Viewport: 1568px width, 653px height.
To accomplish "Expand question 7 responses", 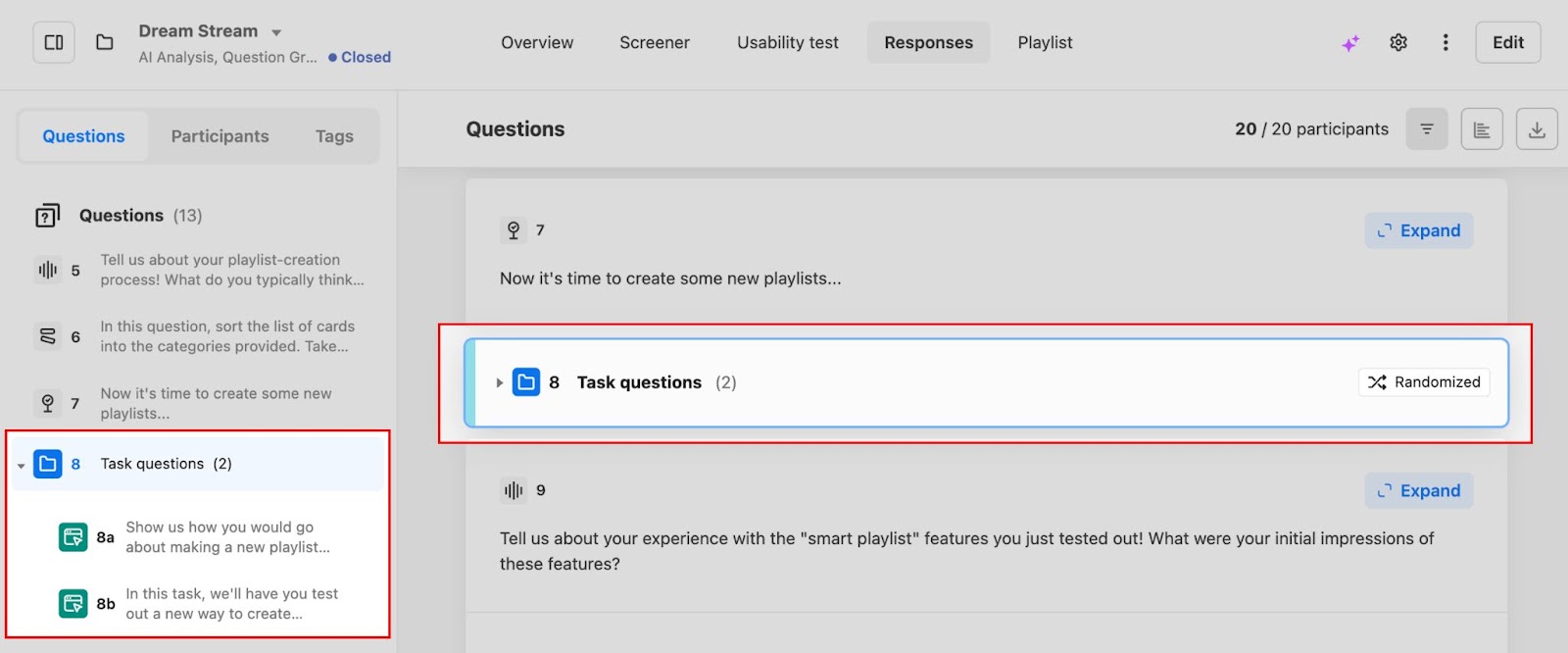I will [x=1418, y=231].
